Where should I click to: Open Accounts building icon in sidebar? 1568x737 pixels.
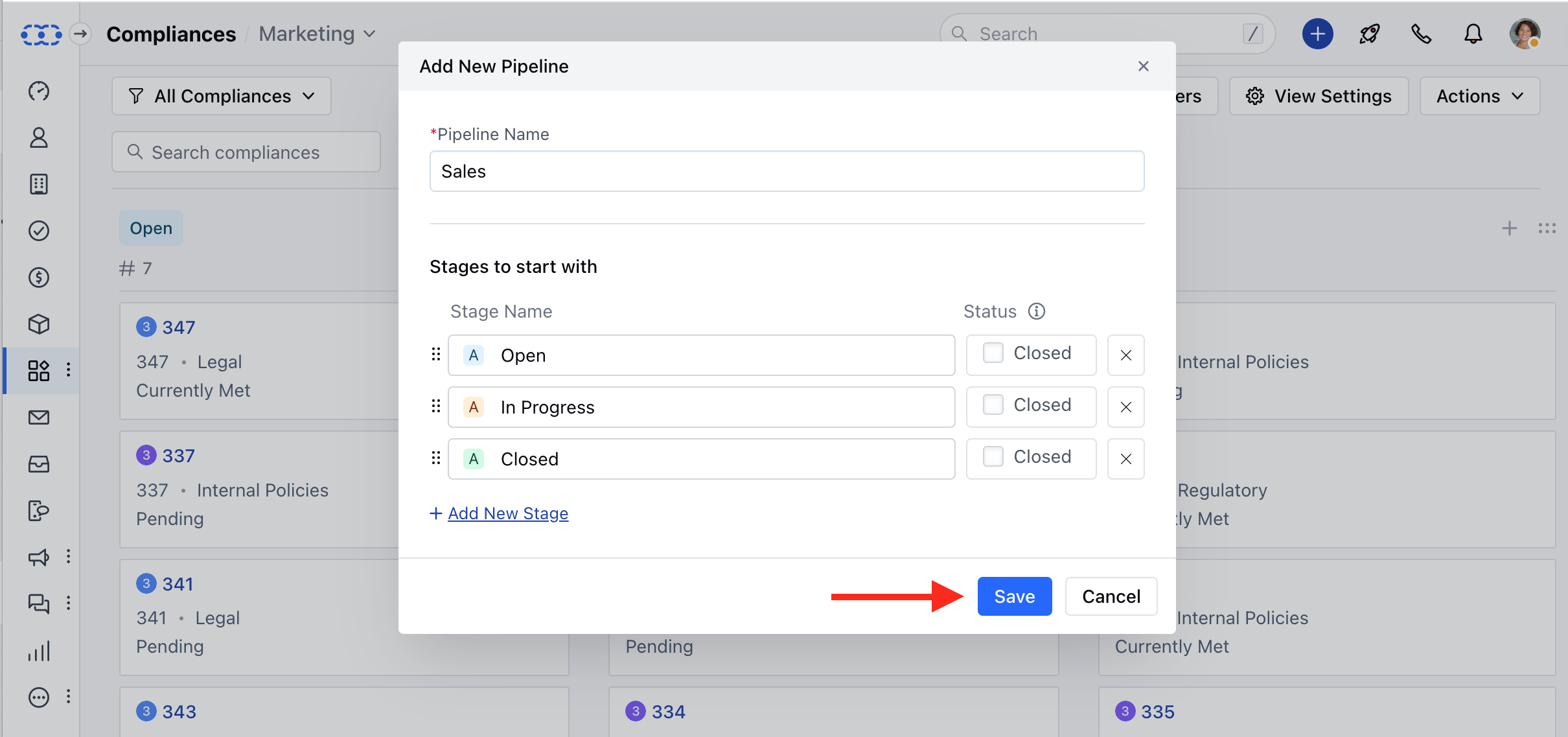click(39, 184)
